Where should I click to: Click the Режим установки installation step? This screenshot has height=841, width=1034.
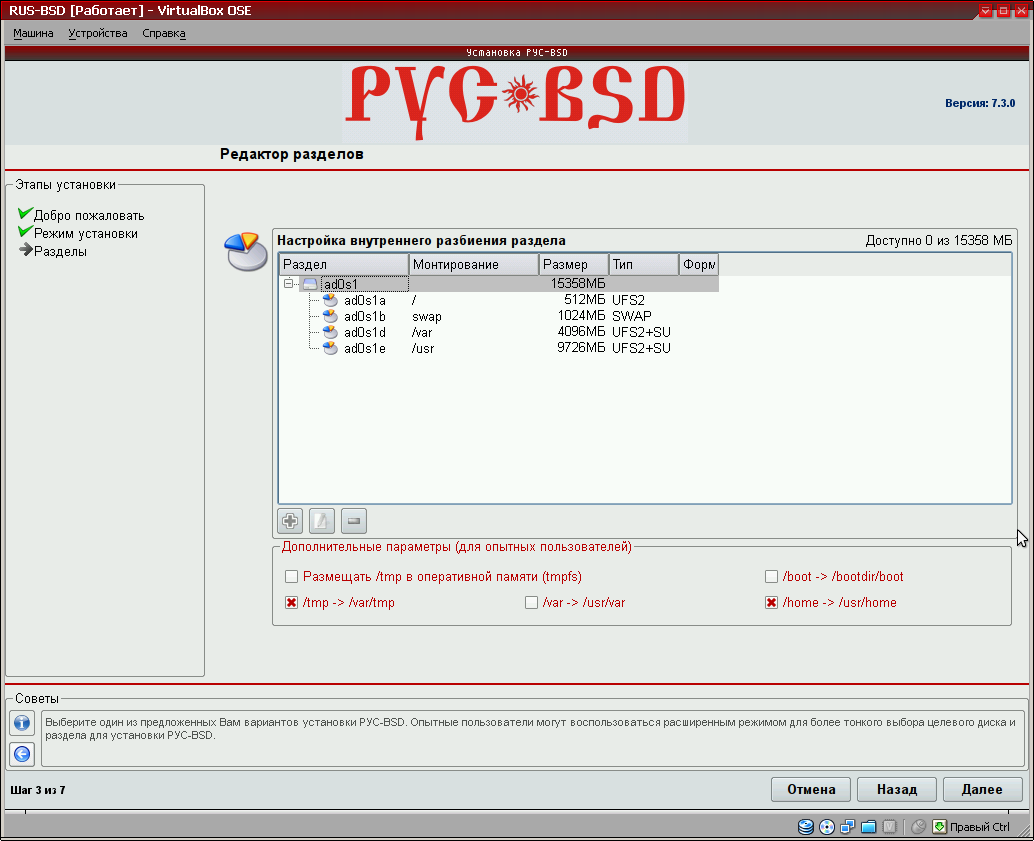point(86,234)
